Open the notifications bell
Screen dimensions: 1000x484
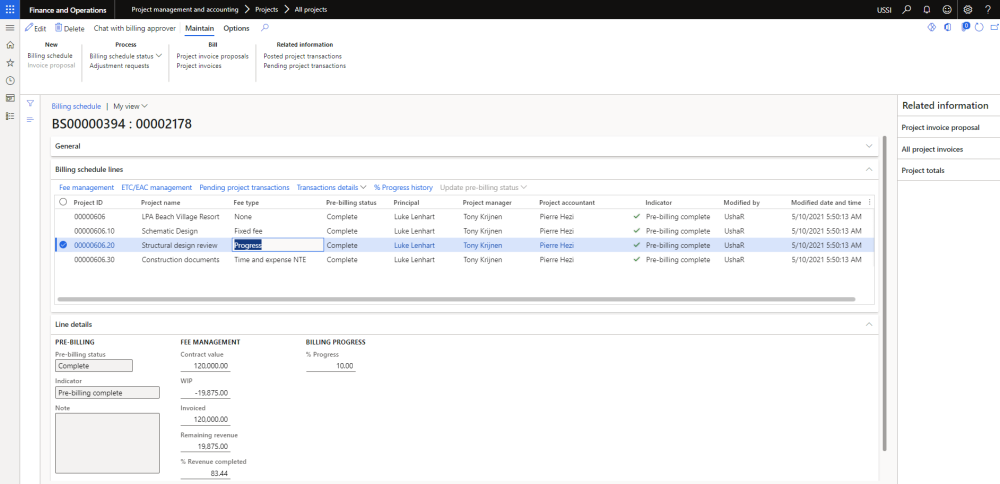[x=927, y=9]
